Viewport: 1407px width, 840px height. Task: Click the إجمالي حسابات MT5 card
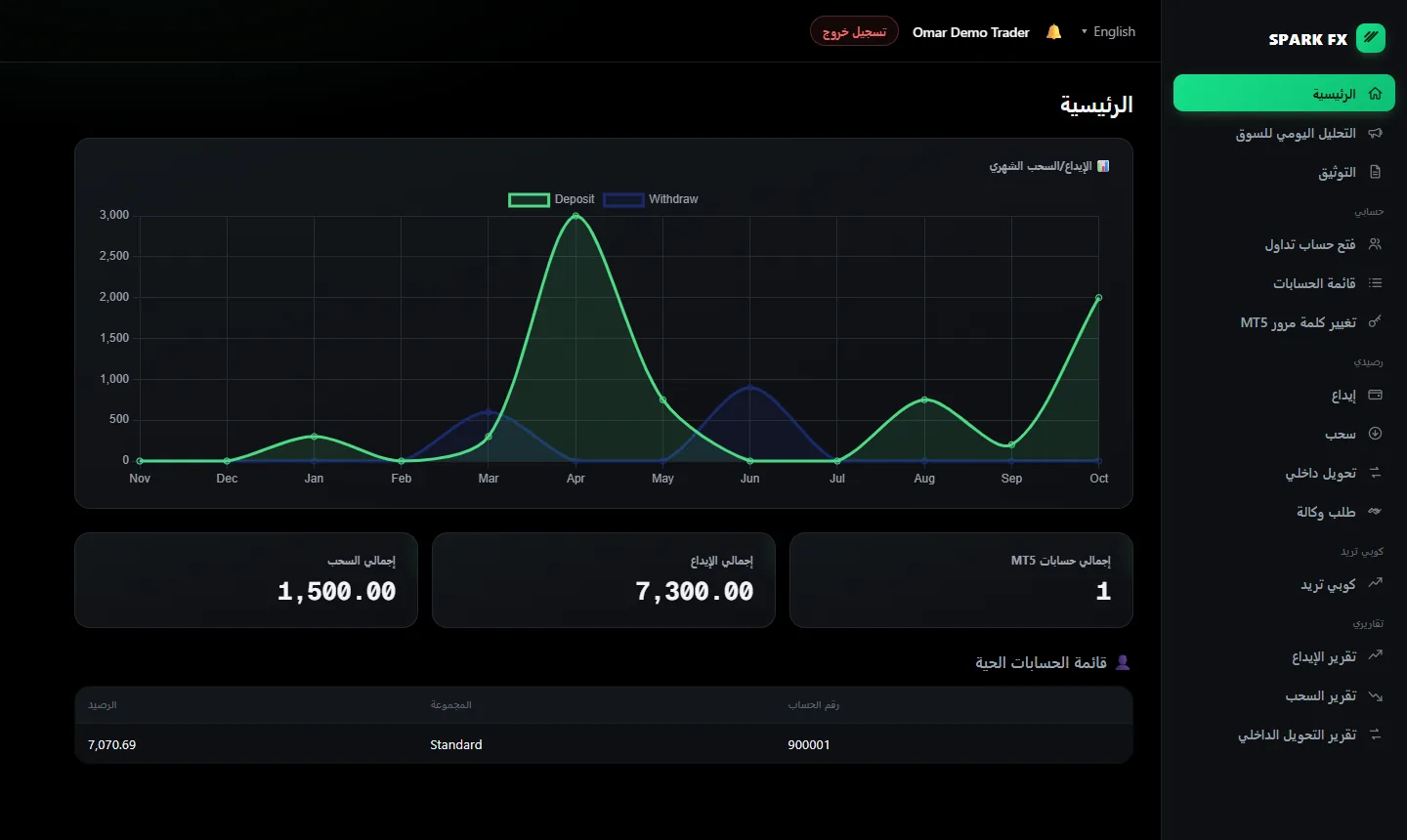point(961,580)
